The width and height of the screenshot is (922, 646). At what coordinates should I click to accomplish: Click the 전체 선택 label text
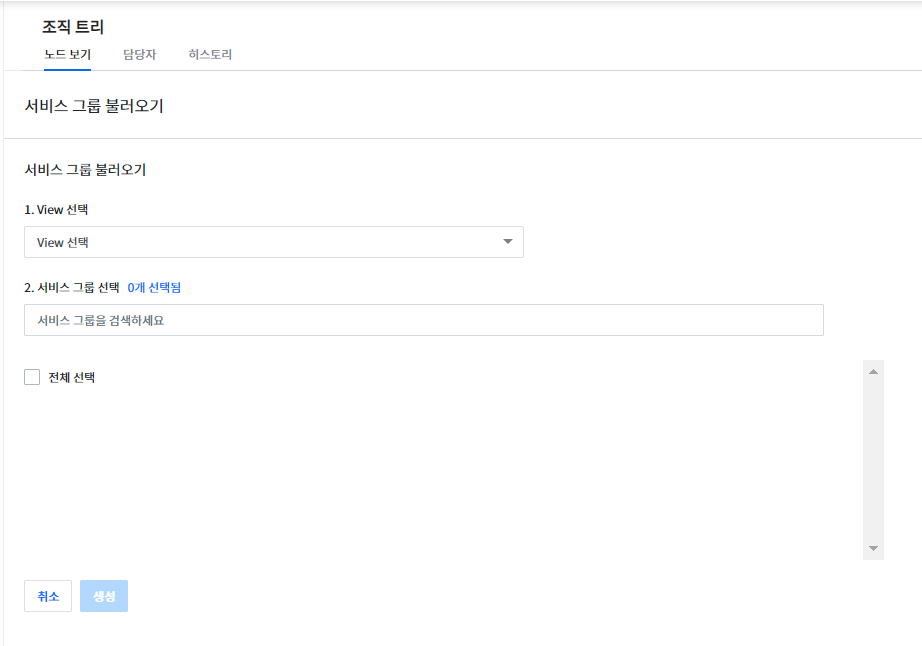coord(71,378)
